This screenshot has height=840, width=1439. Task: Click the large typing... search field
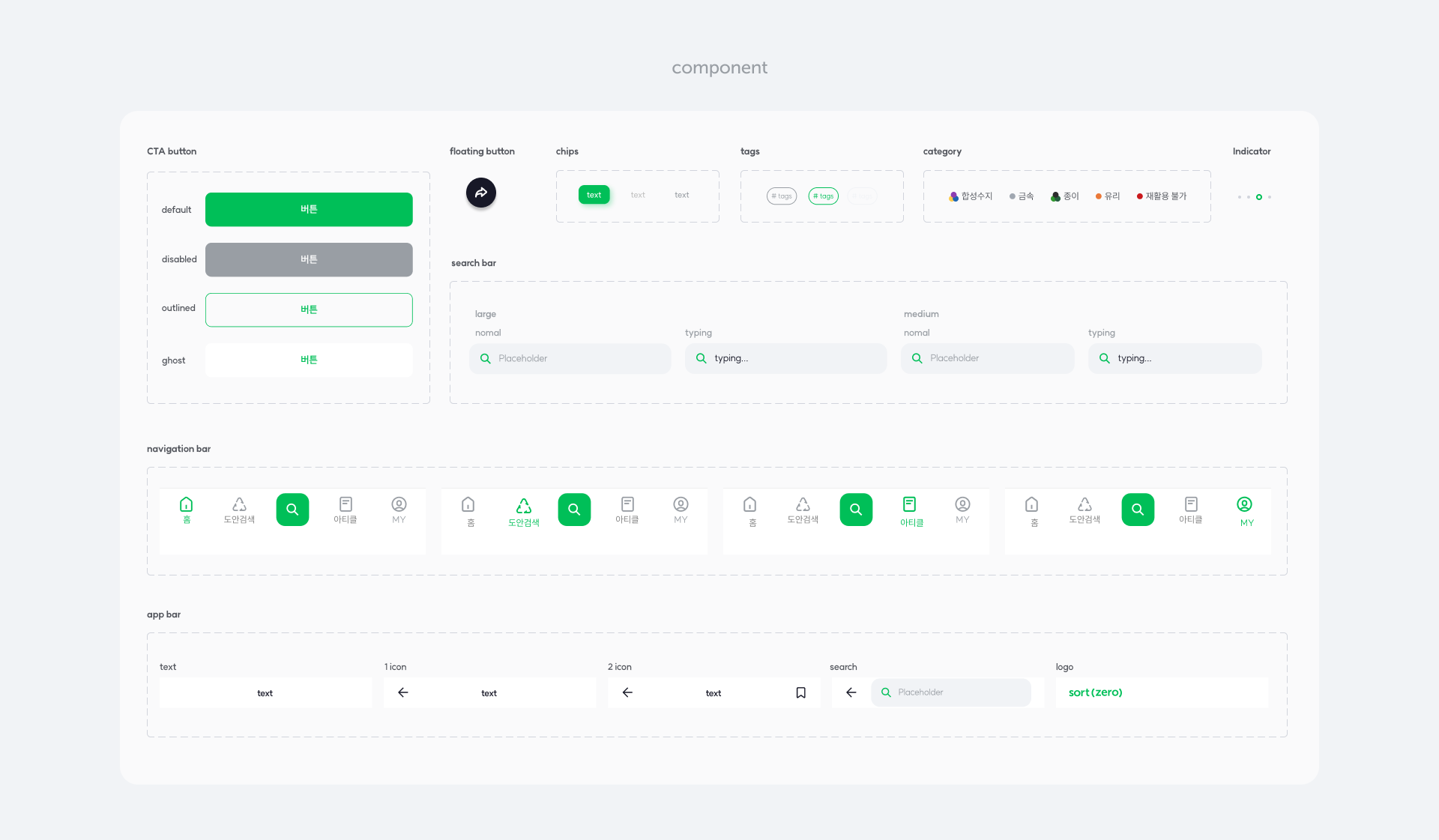(x=786, y=359)
